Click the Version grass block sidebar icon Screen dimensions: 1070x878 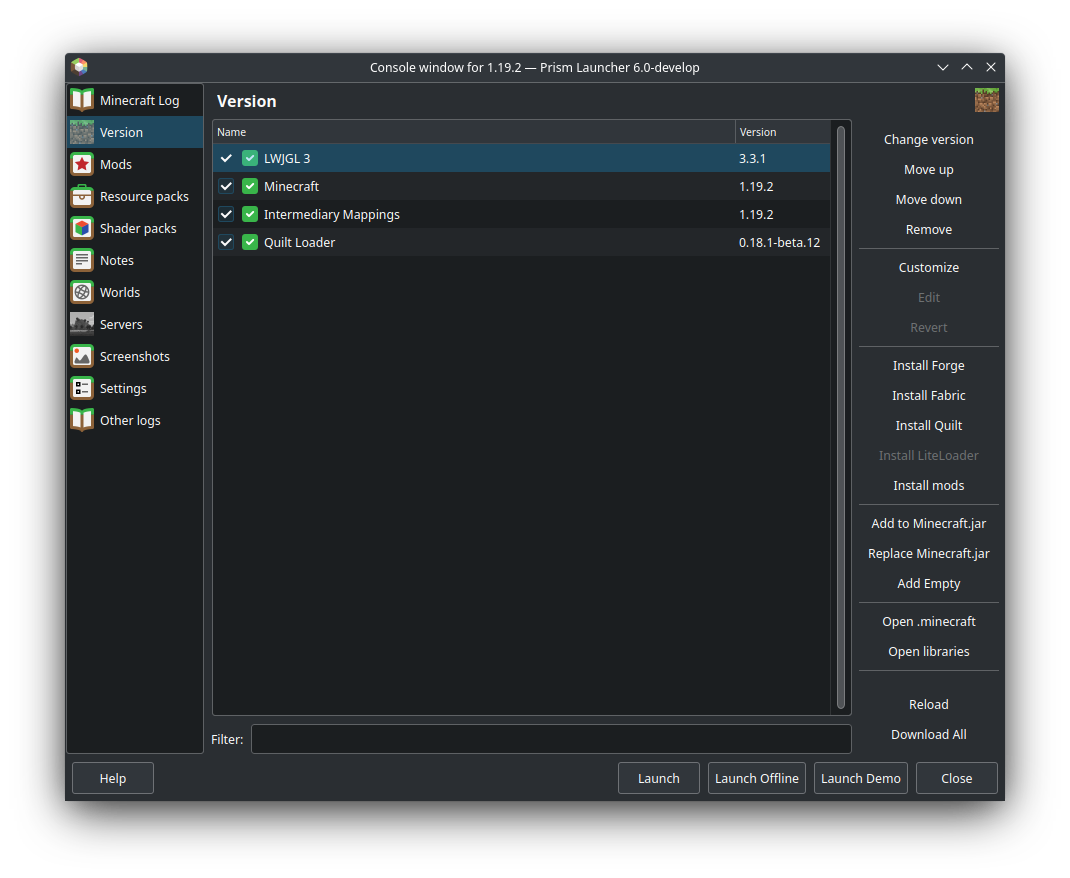pos(82,132)
